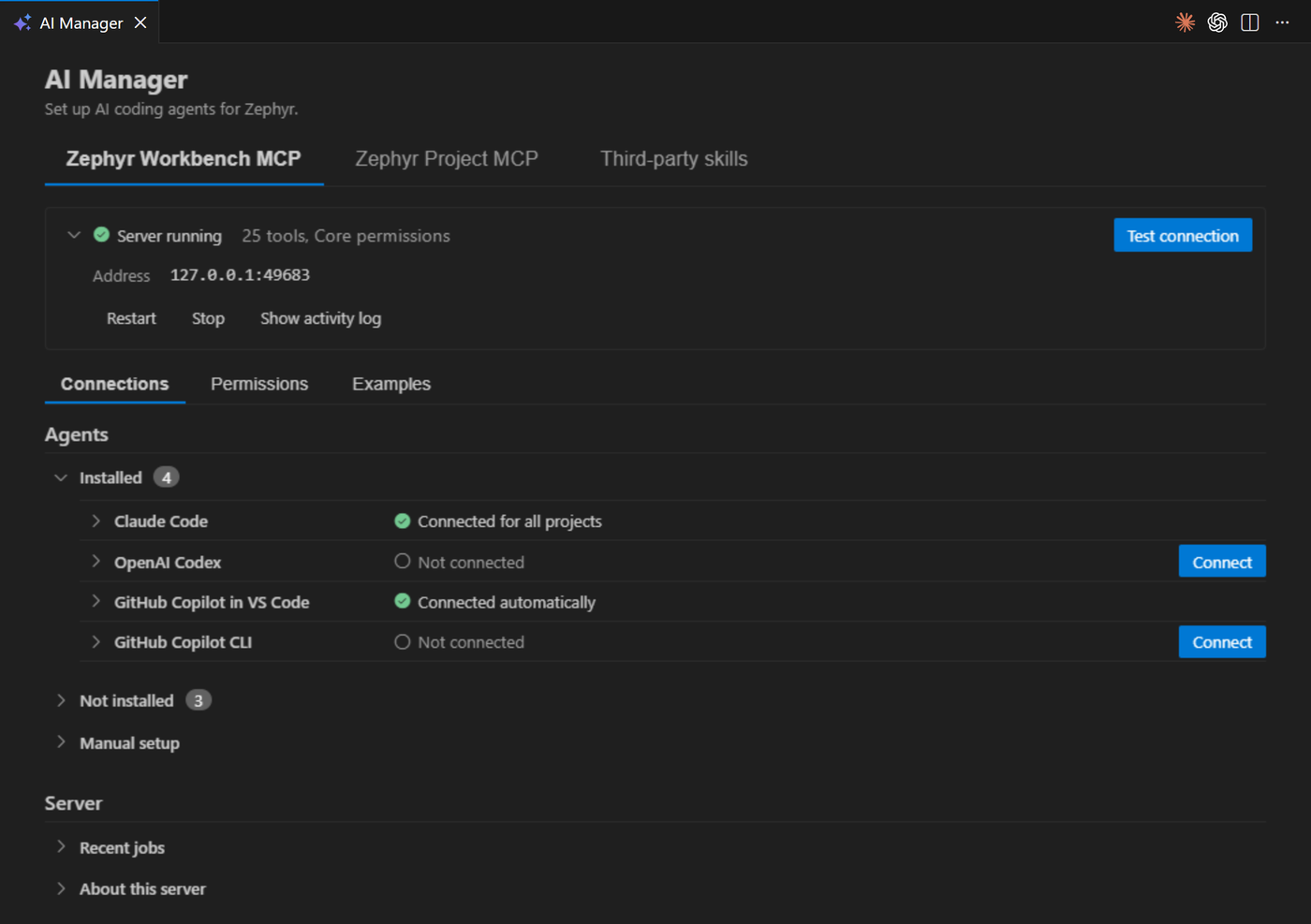The image size is (1311, 924).
Task: Connect the GitHub Copilot CLI agent
Action: 1222,642
